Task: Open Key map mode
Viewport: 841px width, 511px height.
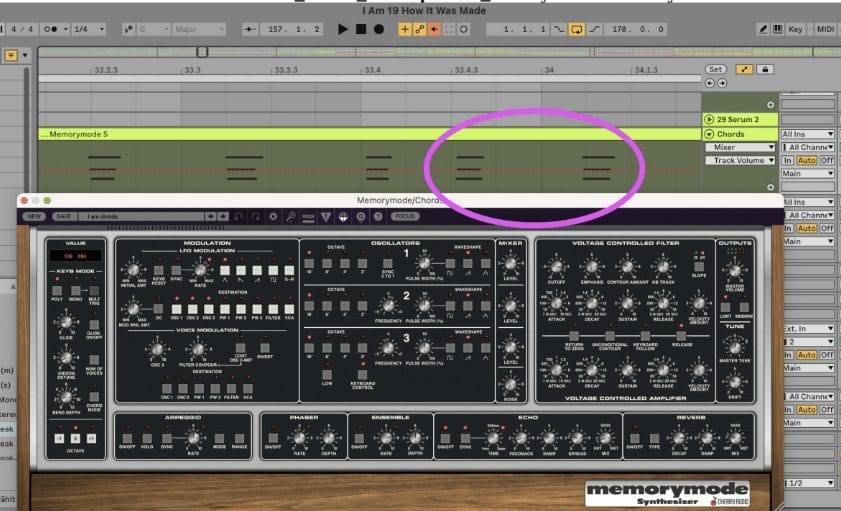Action: coord(795,29)
